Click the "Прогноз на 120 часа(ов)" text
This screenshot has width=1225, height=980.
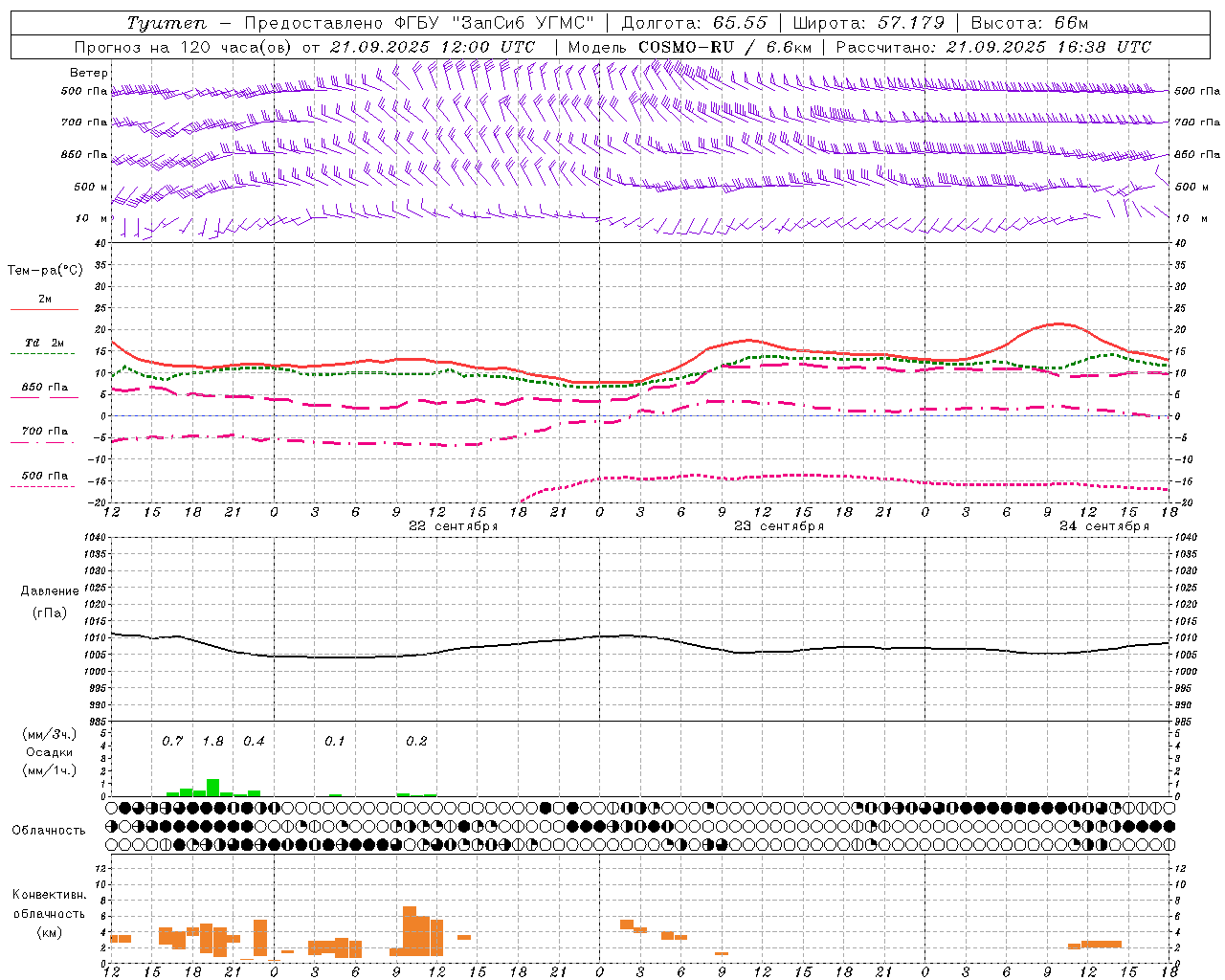[185, 47]
